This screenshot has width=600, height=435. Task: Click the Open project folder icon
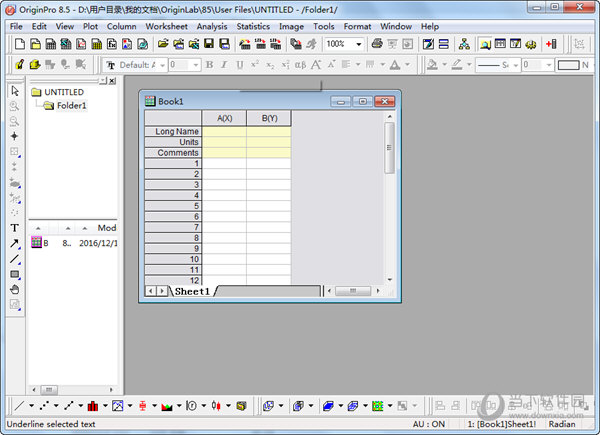coord(163,44)
